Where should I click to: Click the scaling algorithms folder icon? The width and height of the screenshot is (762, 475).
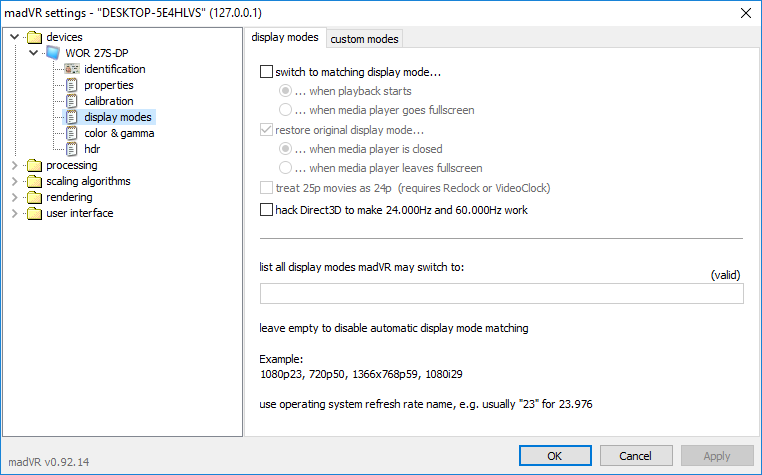(x=35, y=181)
